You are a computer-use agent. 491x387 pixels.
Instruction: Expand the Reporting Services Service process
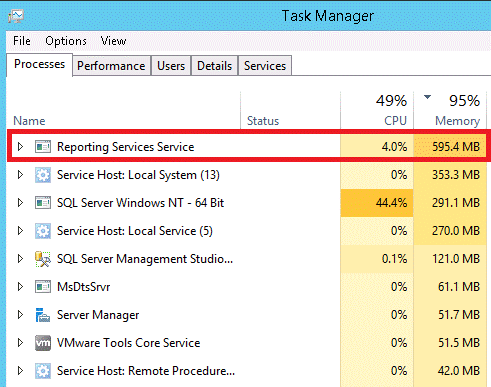pyautogui.click(x=20, y=147)
